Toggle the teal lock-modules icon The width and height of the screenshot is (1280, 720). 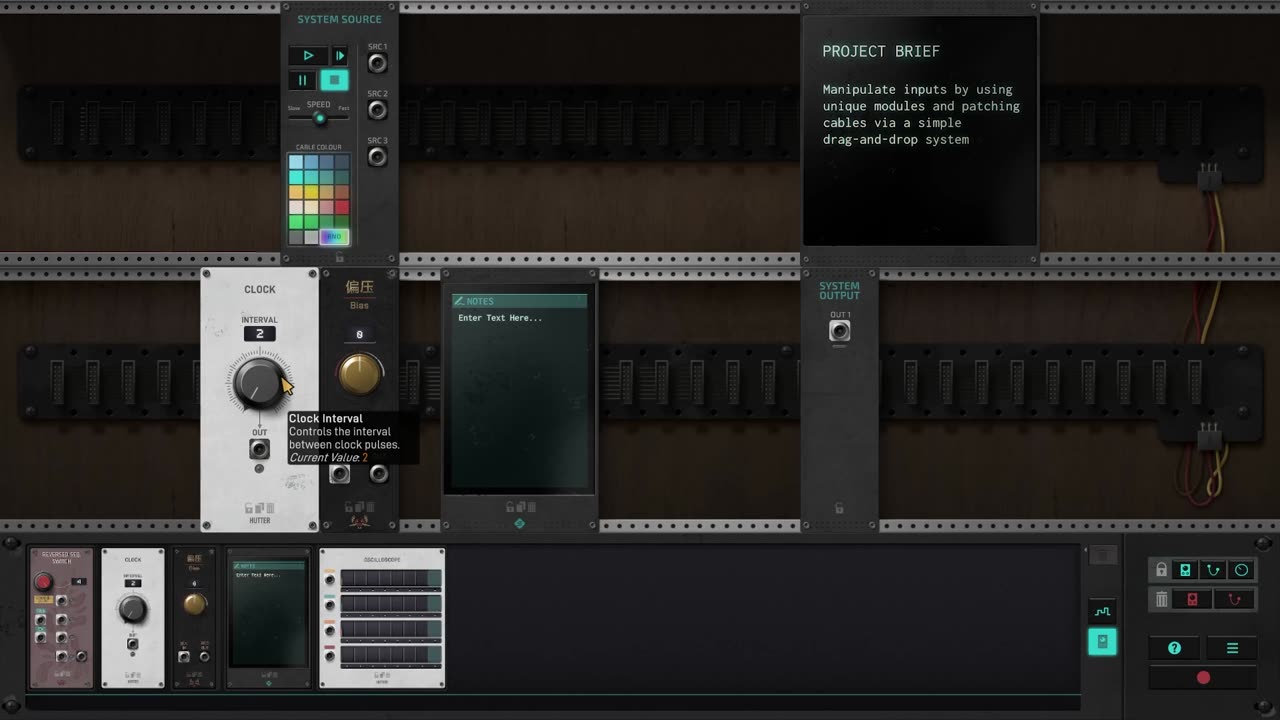click(x=1185, y=570)
